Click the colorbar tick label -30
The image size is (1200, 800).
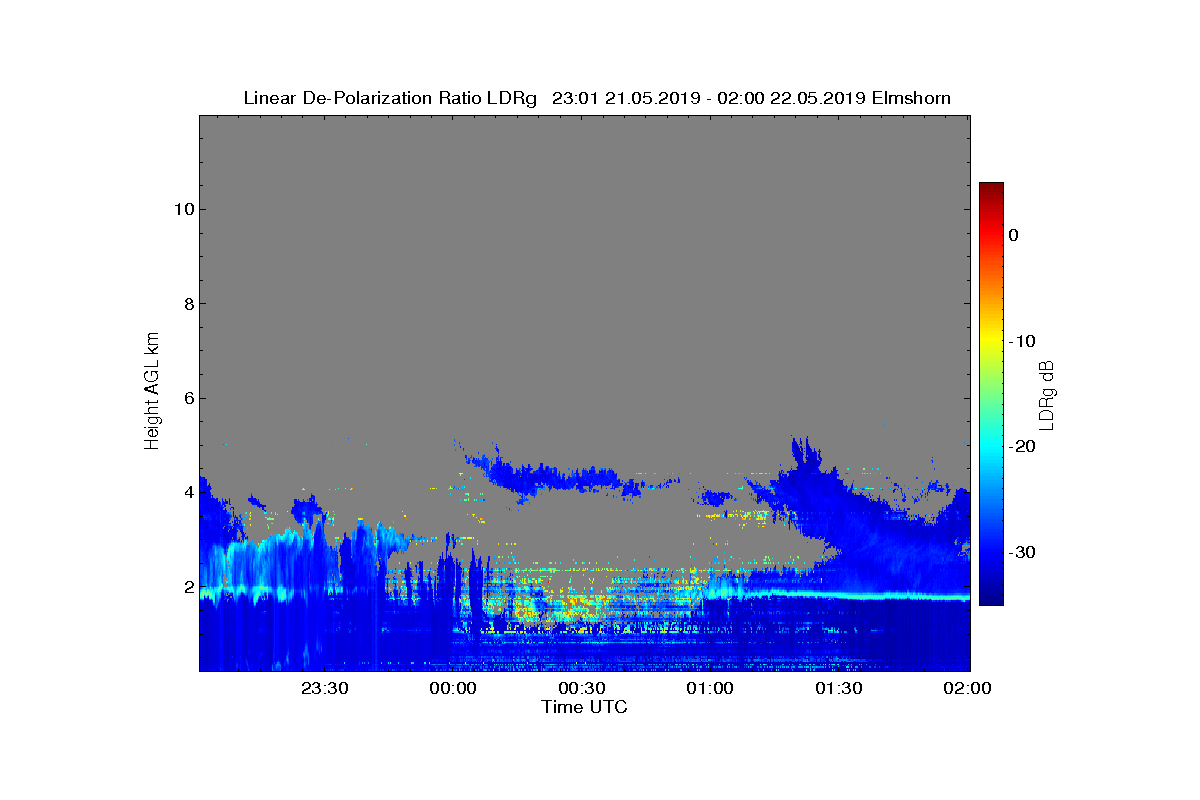click(1021, 552)
